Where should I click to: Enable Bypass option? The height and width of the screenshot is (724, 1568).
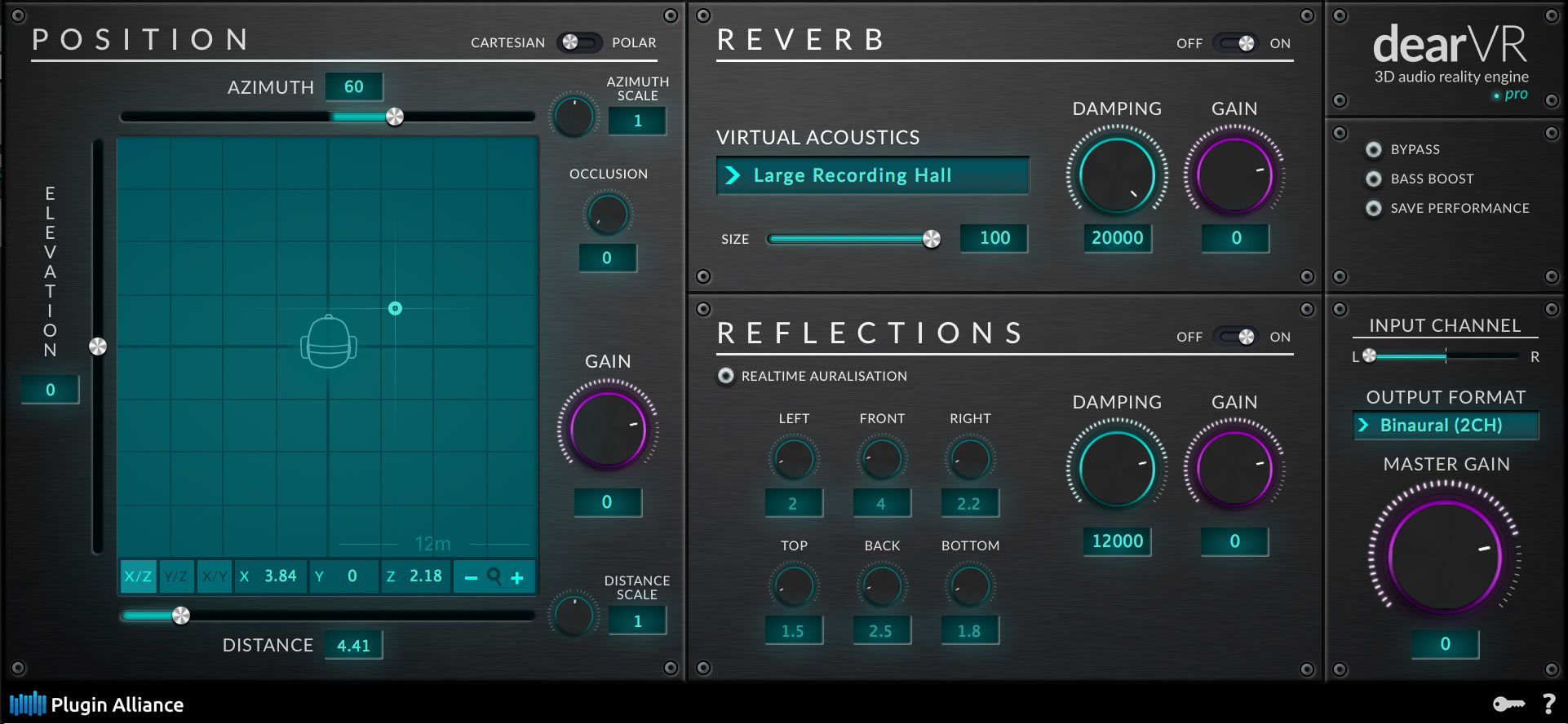(1374, 149)
